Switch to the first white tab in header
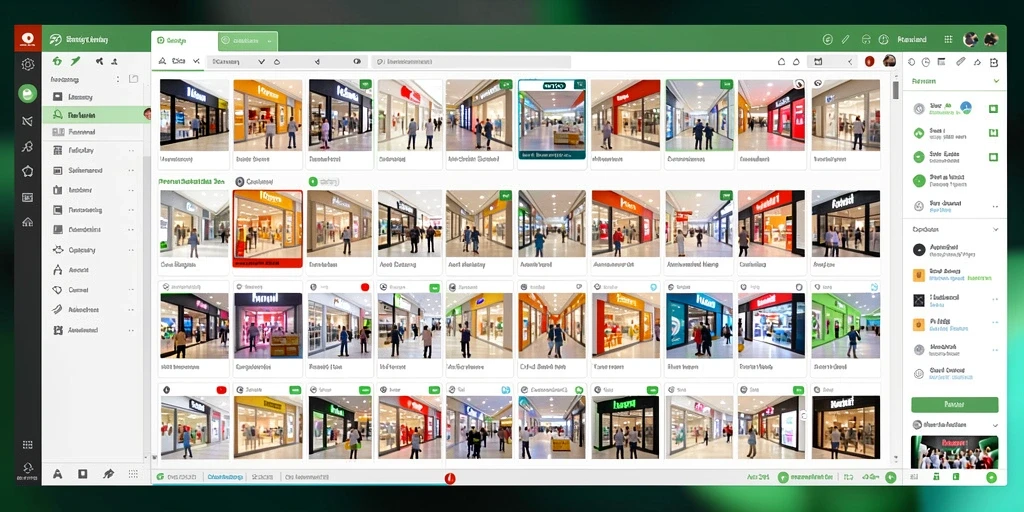Image resolution: width=1024 pixels, height=512 pixels. pos(184,41)
